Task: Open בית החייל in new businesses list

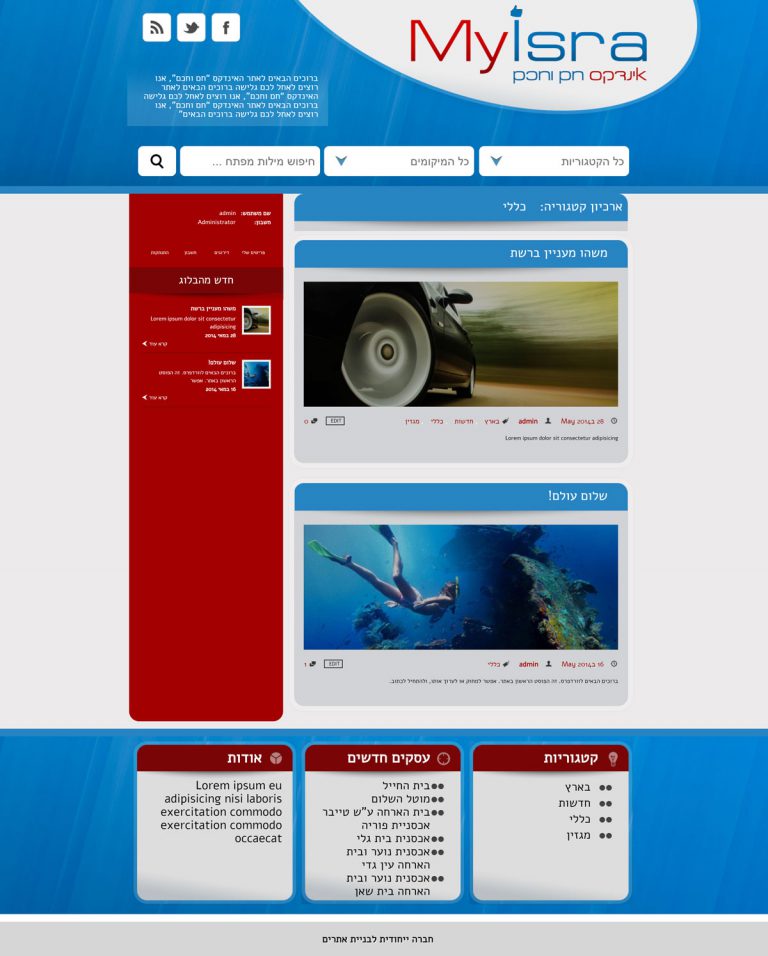Action: tap(406, 785)
